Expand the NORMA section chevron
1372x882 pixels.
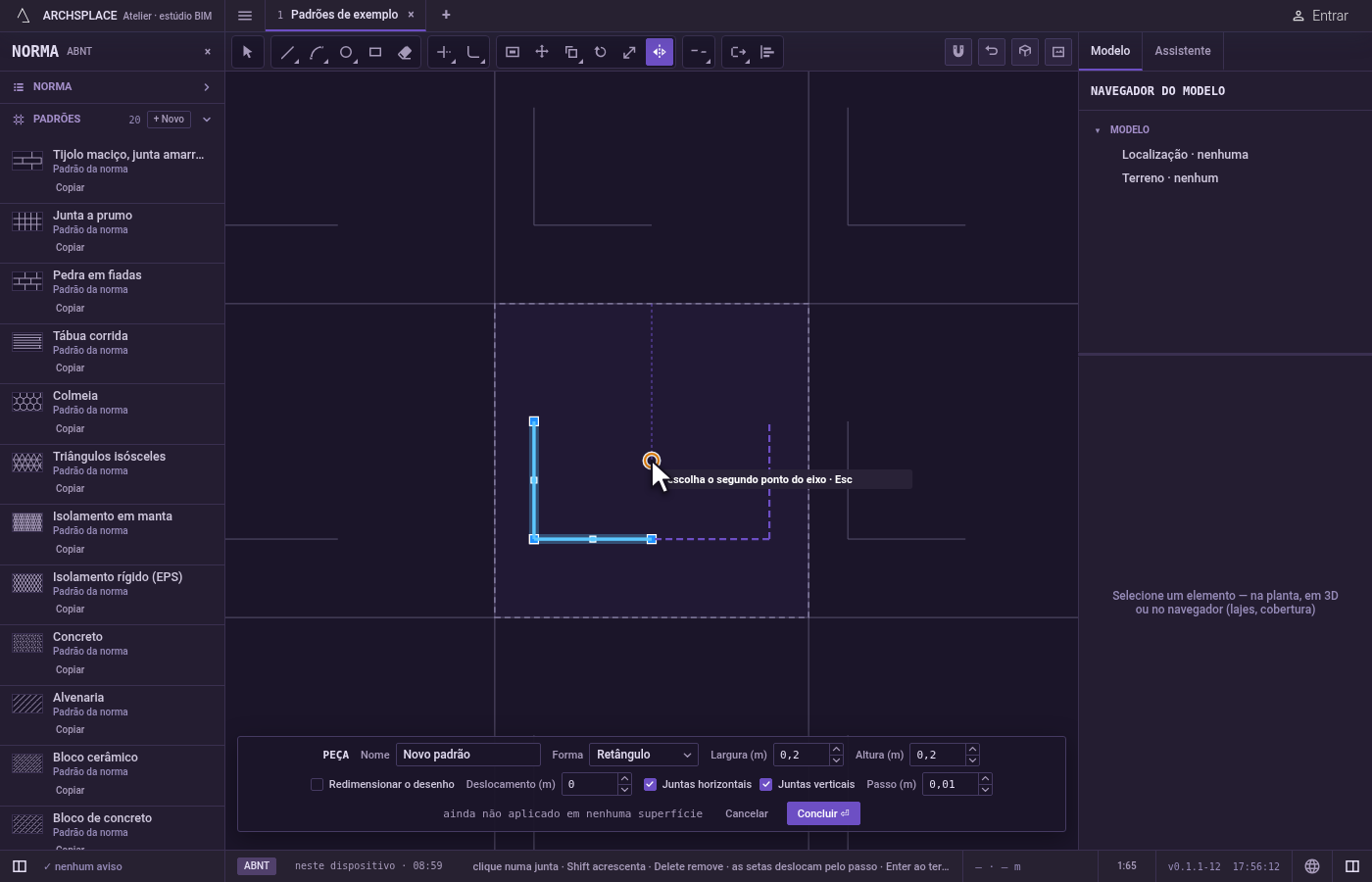coord(207,87)
